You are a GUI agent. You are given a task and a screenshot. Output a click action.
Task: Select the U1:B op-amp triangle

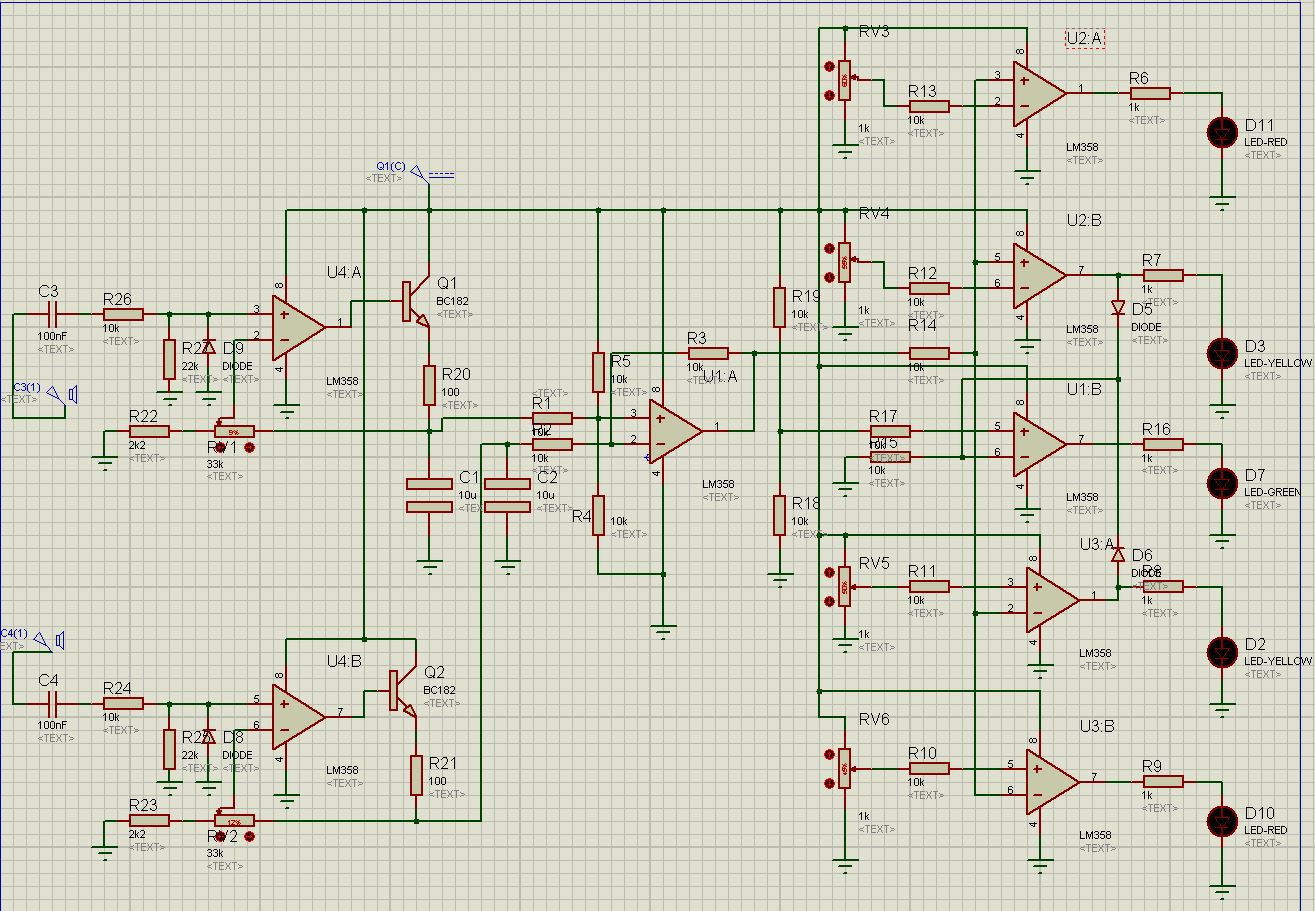click(x=1039, y=443)
